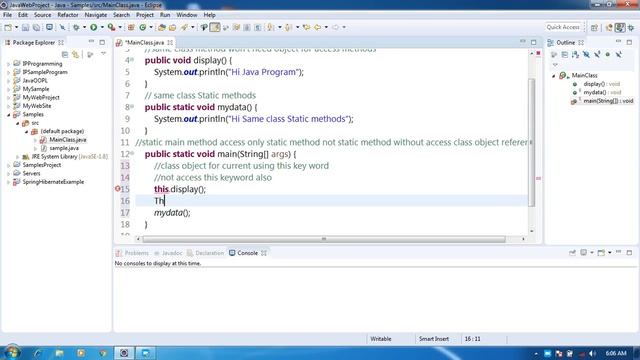Open Package Explorer view menu arrow
The image size is (640, 360).
coord(104,54)
